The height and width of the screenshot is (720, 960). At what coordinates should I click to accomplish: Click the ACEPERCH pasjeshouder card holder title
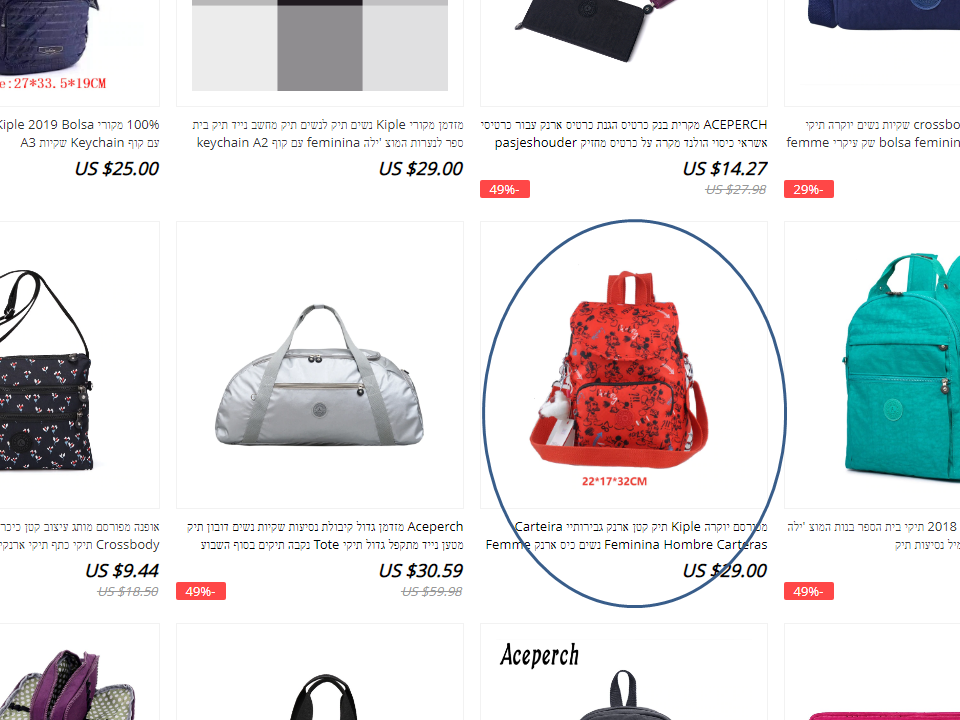(624, 133)
